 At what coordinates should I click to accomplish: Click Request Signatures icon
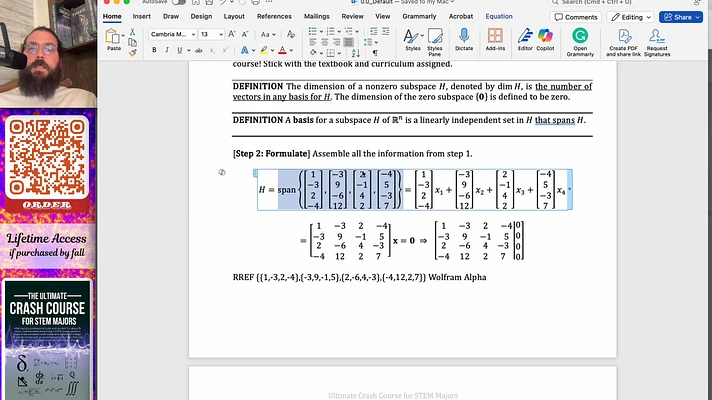pyautogui.click(x=657, y=42)
